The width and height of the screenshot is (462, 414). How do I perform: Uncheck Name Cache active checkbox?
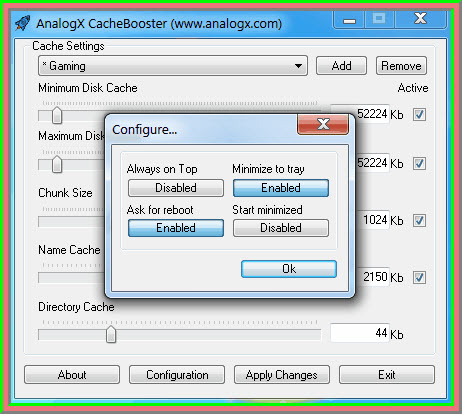419,277
